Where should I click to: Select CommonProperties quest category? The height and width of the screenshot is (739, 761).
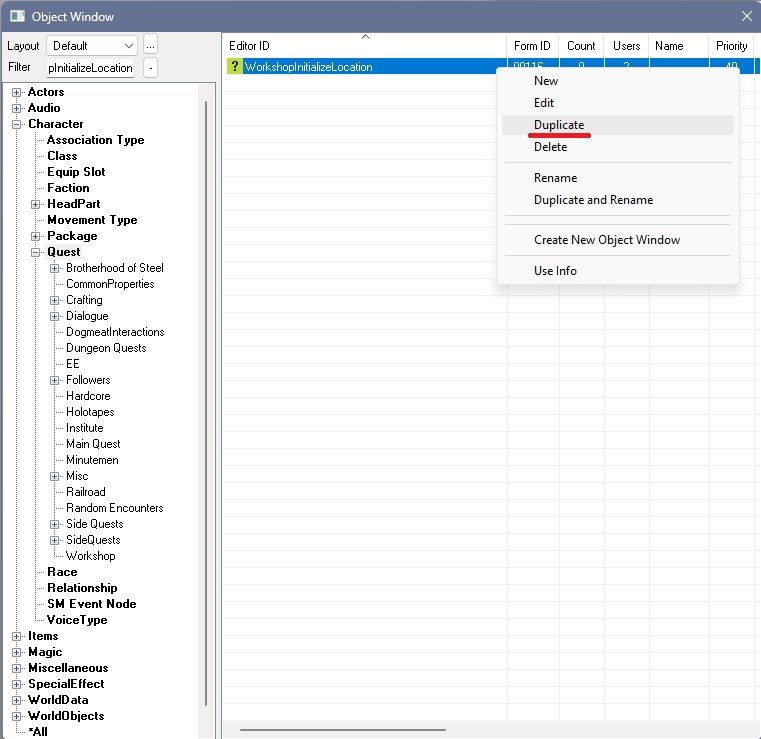[x=110, y=284]
